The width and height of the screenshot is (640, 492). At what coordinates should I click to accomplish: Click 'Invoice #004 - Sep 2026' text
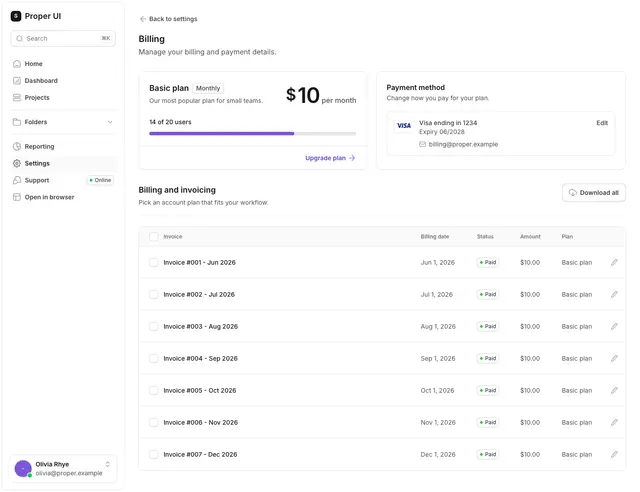(200, 358)
